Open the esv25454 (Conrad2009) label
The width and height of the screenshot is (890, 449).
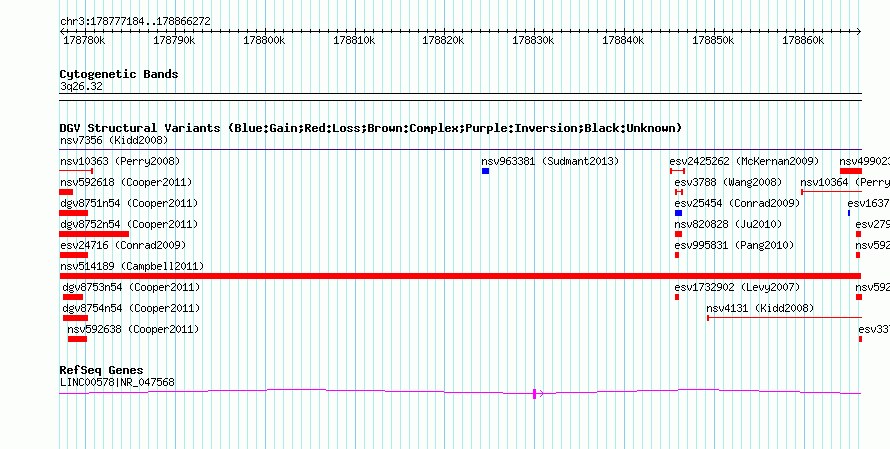pos(737,203)
